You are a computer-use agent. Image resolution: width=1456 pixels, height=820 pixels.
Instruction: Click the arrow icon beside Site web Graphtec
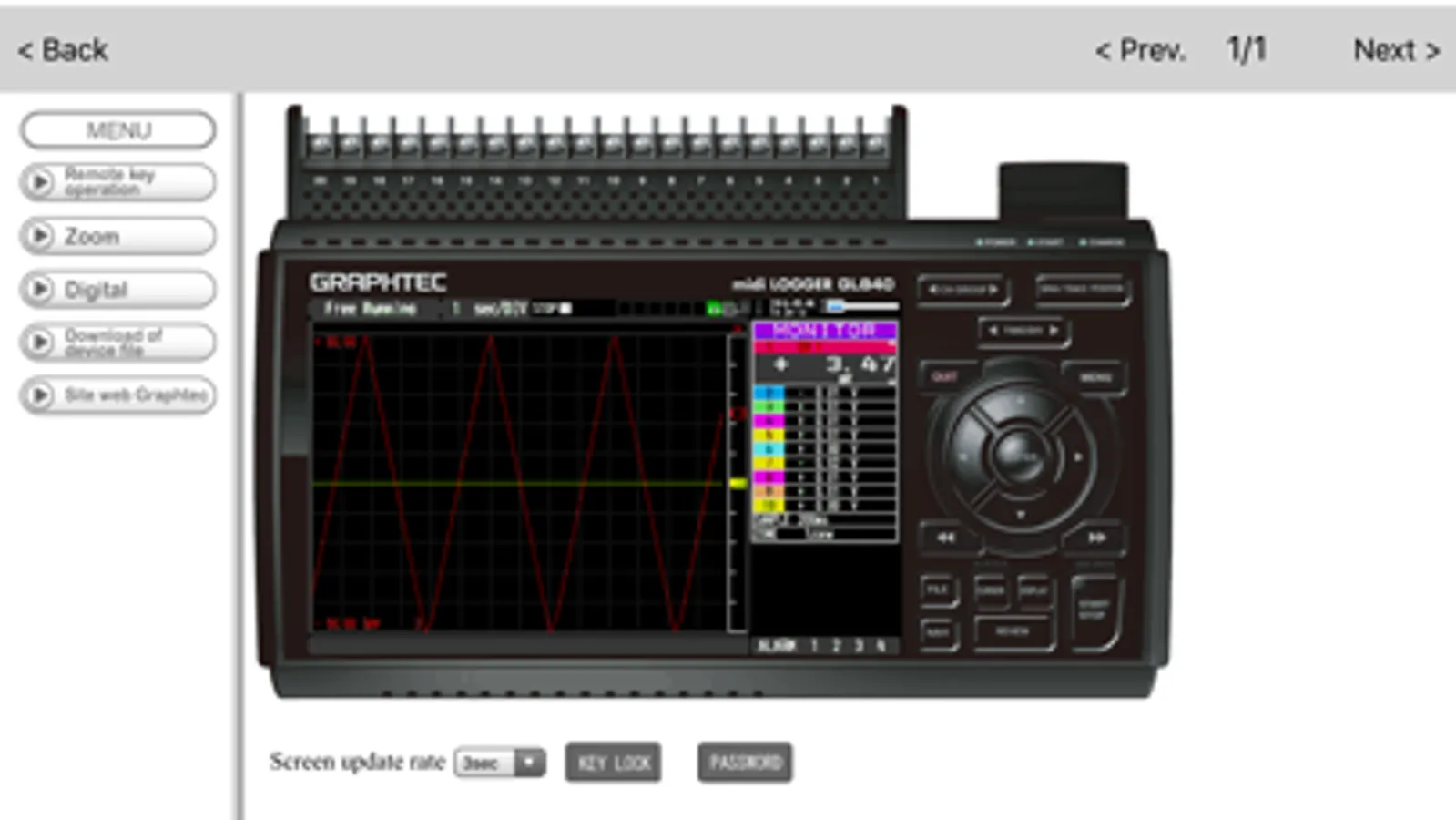[x=39, y=395]
